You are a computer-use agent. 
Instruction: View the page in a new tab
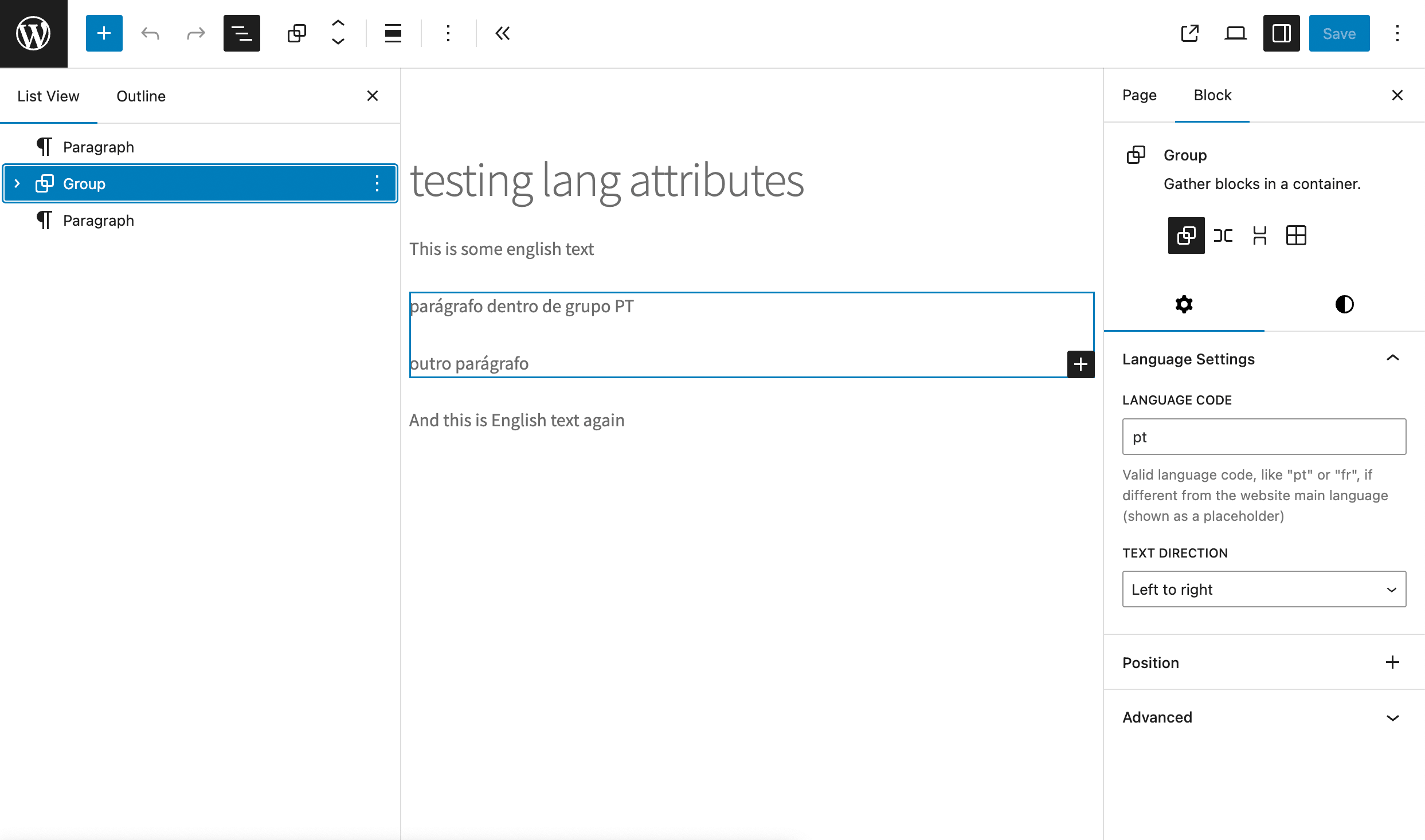1189,33
